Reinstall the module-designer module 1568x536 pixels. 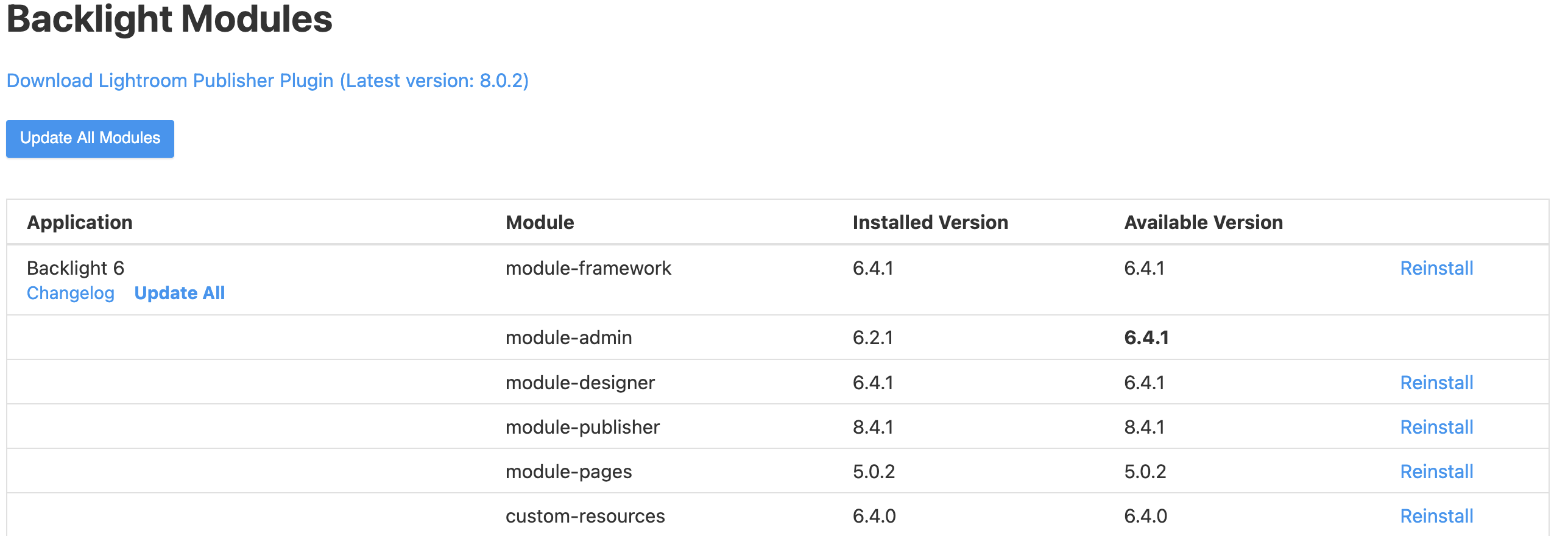click(x=1436, y=383)
